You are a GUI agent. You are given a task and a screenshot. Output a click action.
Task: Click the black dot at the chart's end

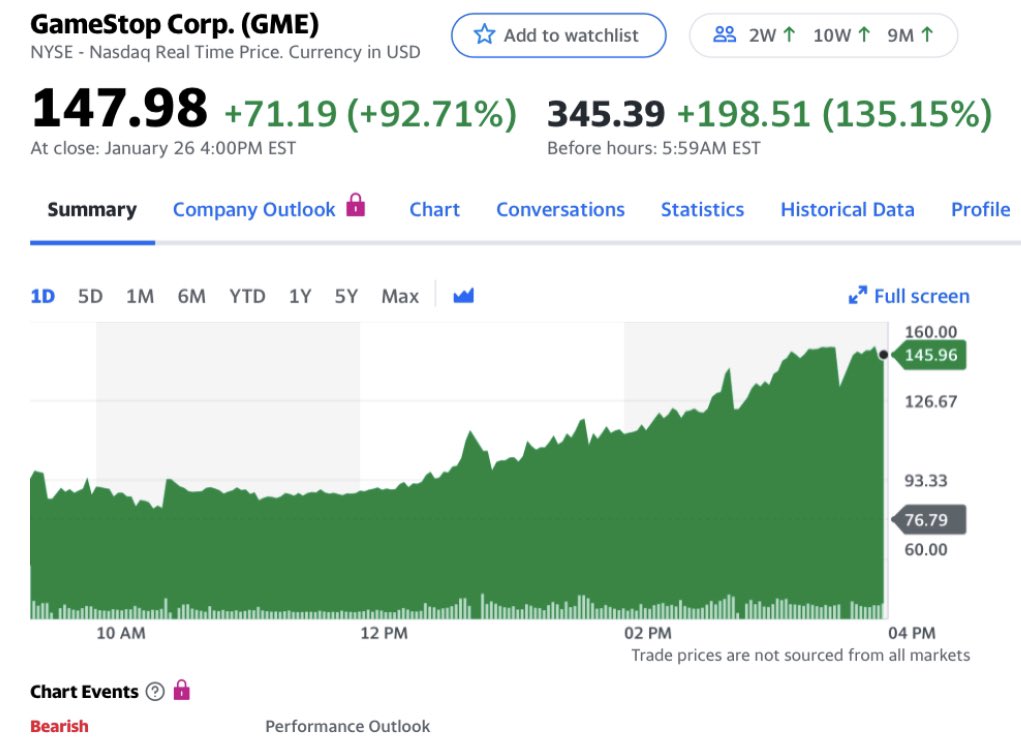(x=883, y=355)
